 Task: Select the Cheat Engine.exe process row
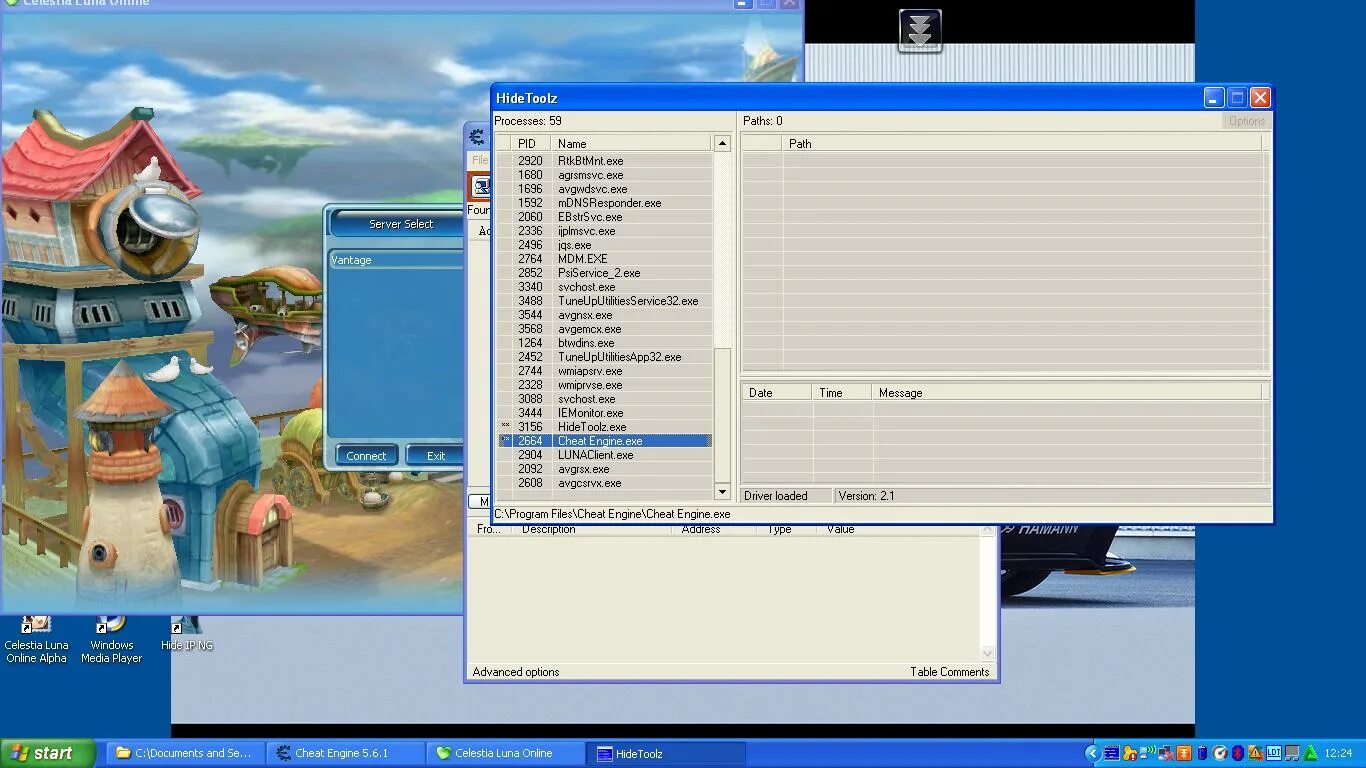[x=604, y=441]
